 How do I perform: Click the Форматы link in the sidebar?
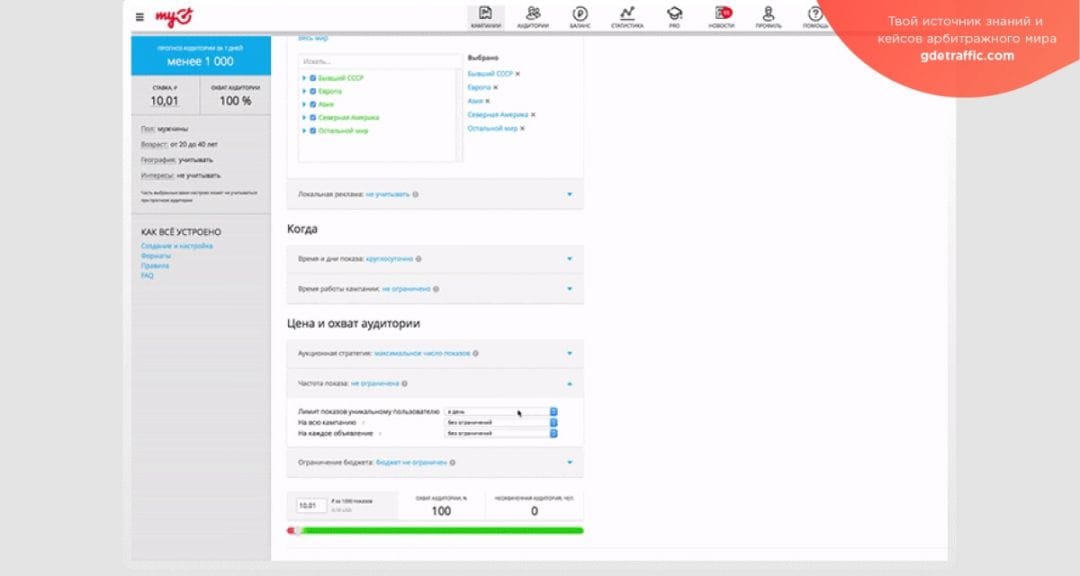point(155,256)
